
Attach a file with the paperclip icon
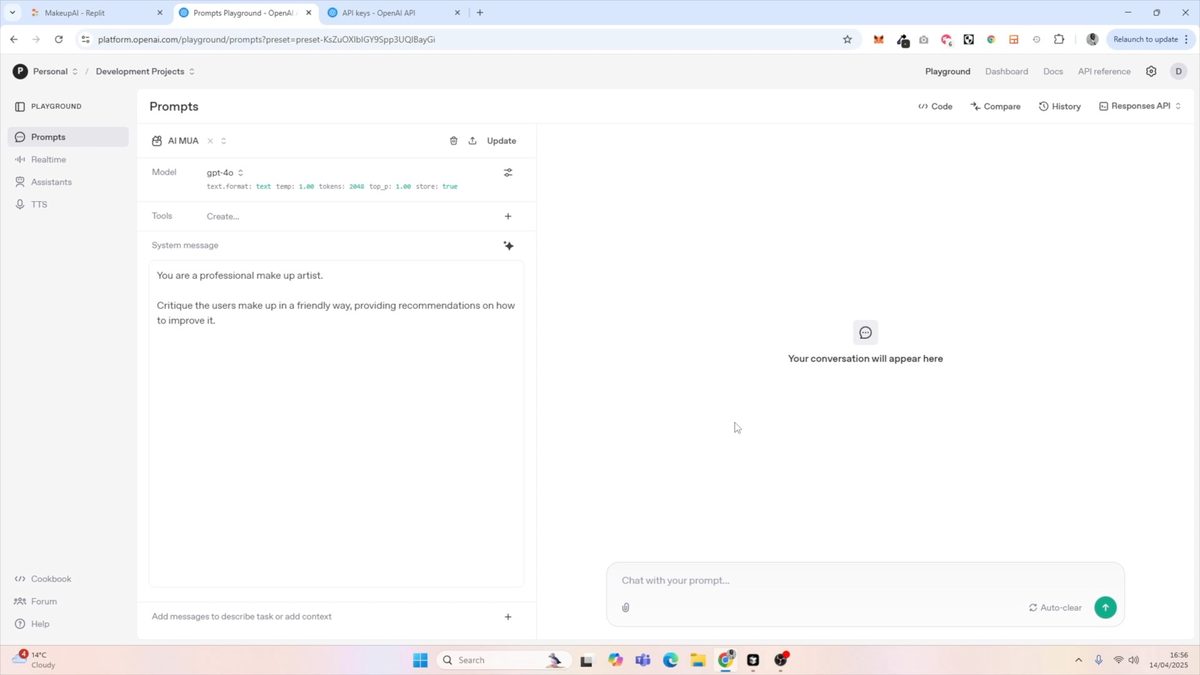pos(626,608)
